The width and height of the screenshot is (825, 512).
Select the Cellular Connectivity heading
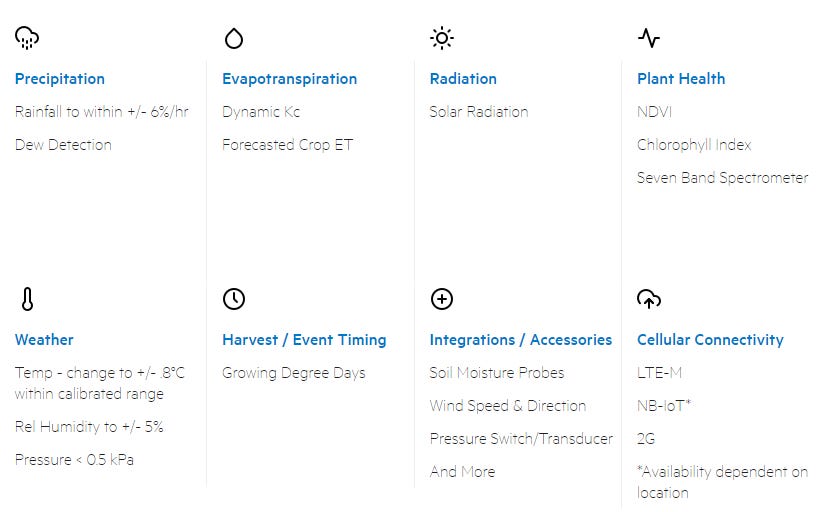(x=710, y=340)
